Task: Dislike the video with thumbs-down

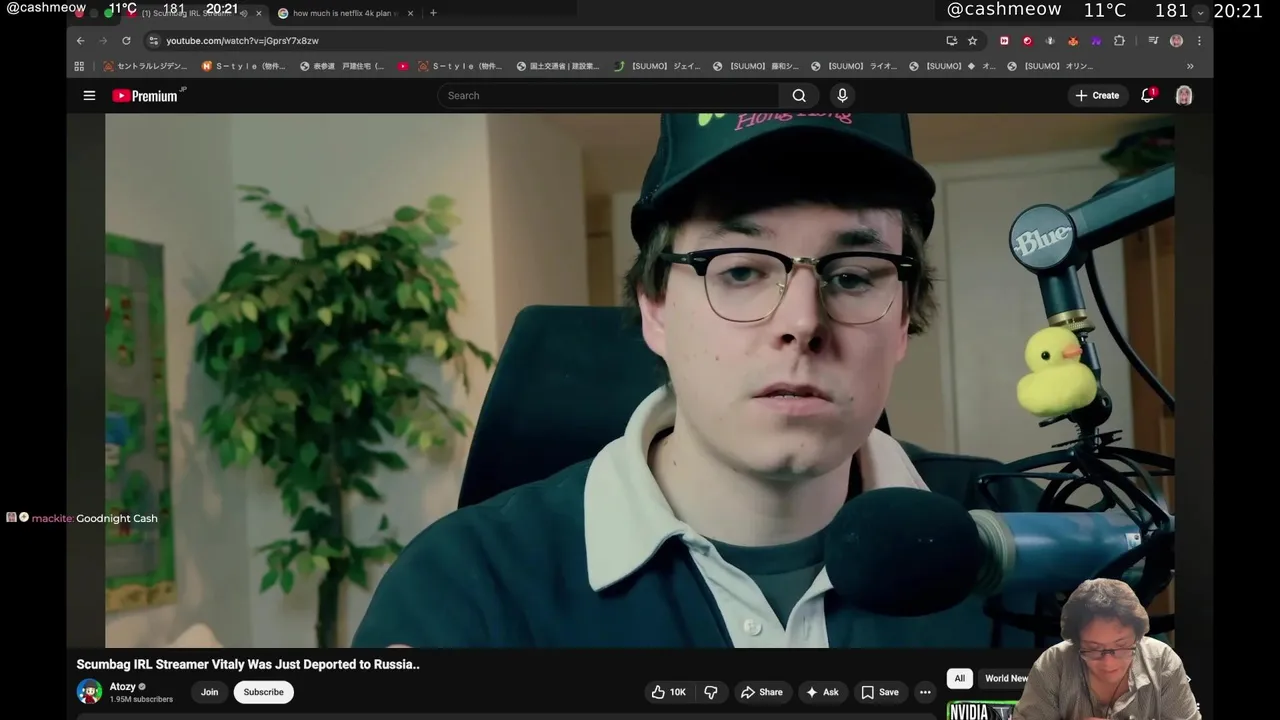Action: (x=711, y=692)
